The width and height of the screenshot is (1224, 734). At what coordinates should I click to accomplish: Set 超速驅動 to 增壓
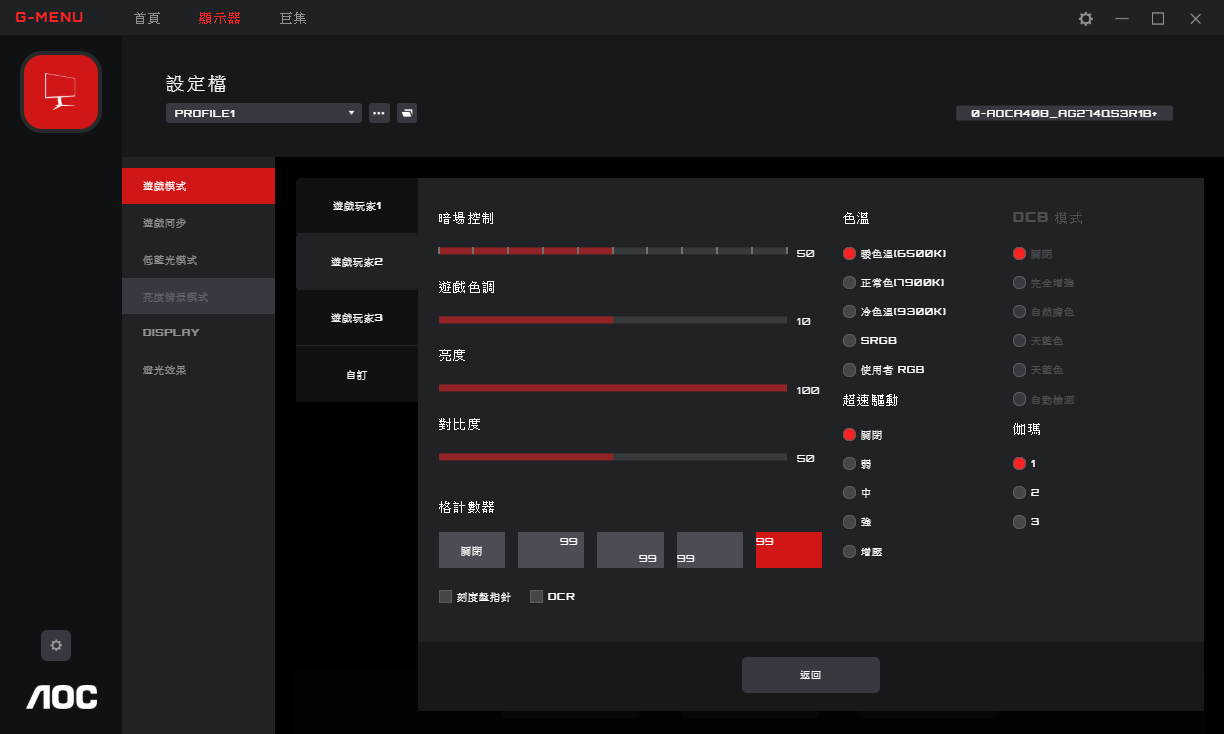point(850,552)
